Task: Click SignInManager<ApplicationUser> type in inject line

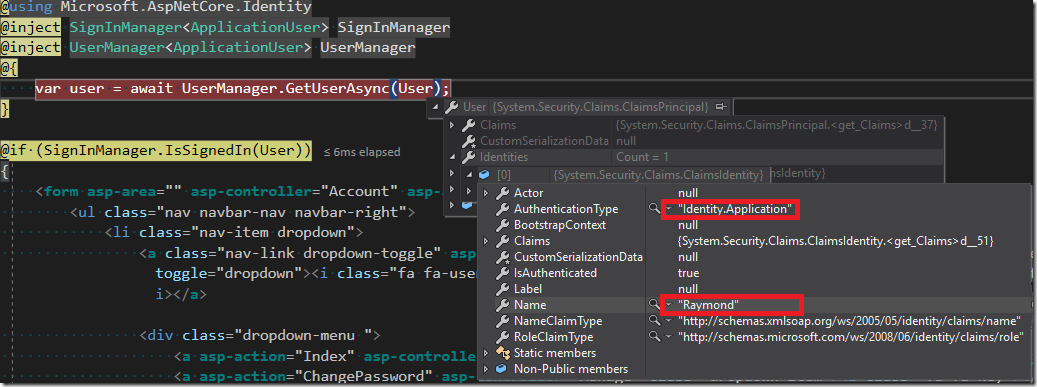Action: [x=200, y=28]
